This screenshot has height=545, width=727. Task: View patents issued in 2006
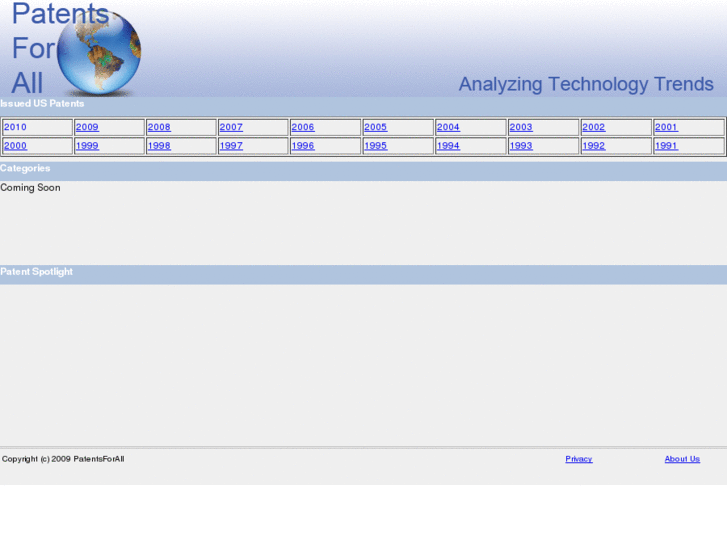pos(303,127)
